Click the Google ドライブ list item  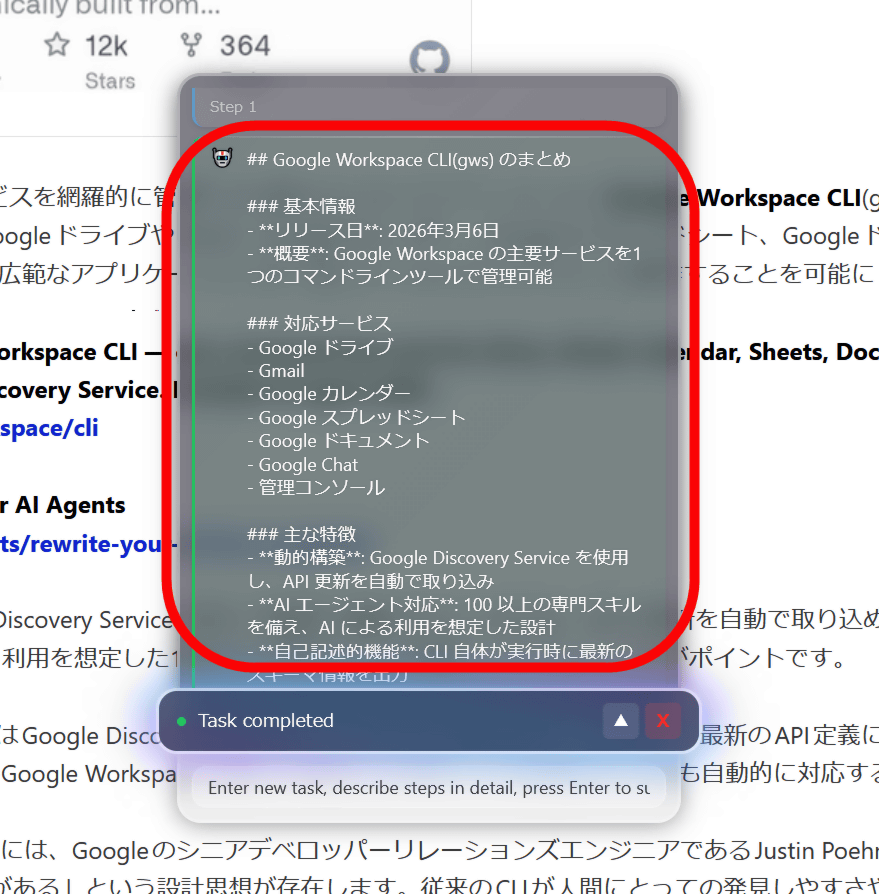320,347
